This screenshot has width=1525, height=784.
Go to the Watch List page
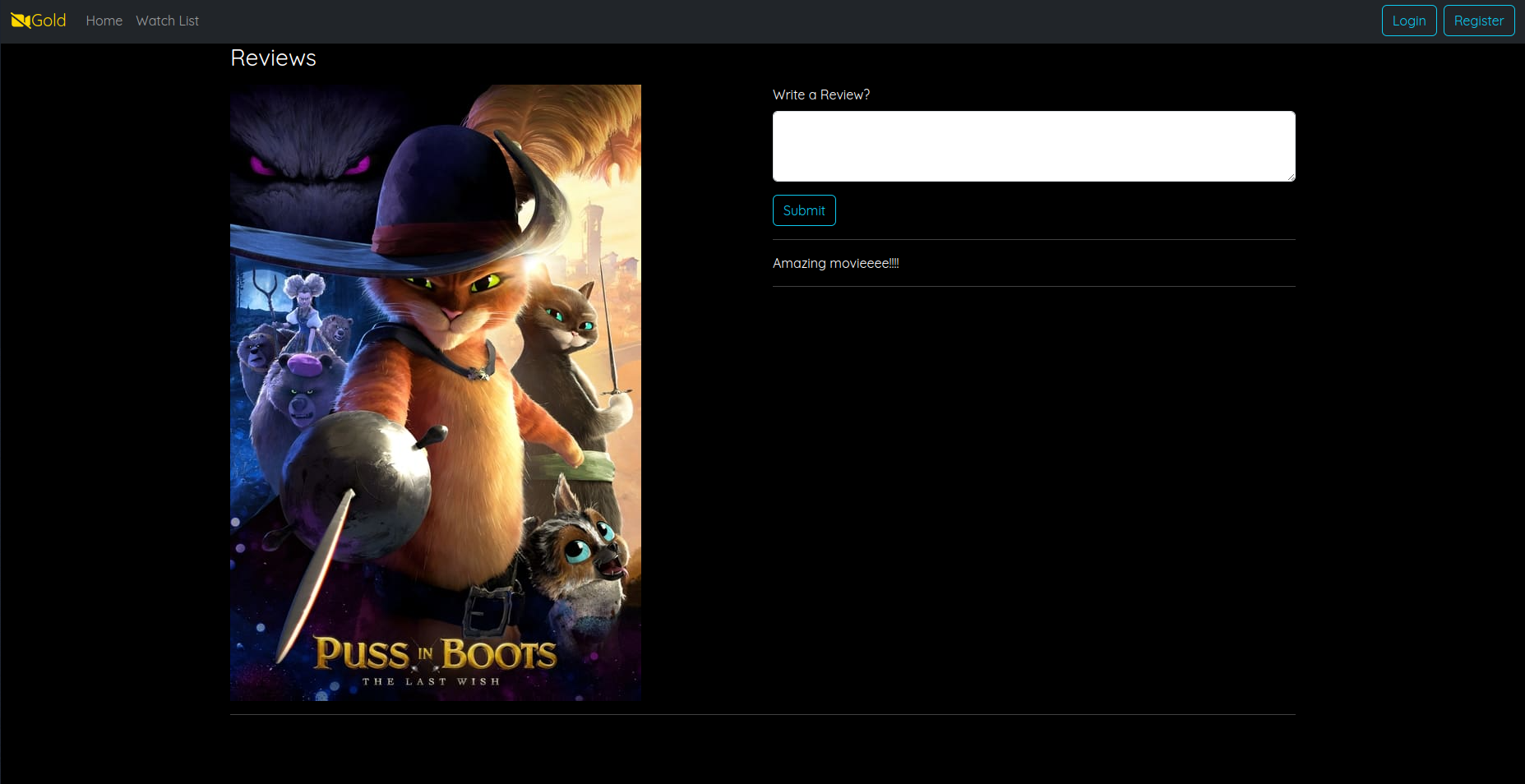[x=167, y=21]
